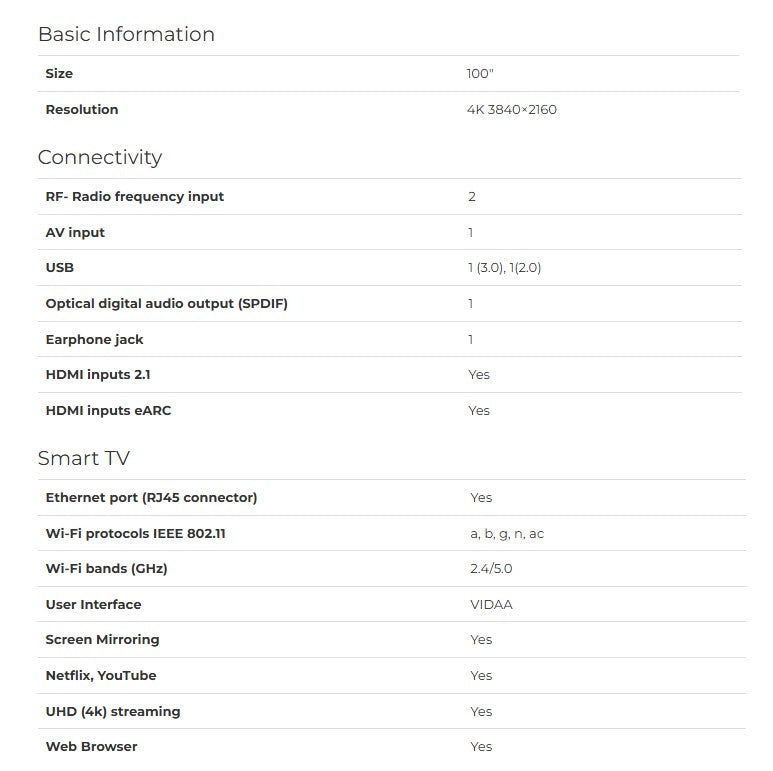The image size is (773, 771).
Task: Click the Smart TV section heading
Action: (x=84, y=458)
